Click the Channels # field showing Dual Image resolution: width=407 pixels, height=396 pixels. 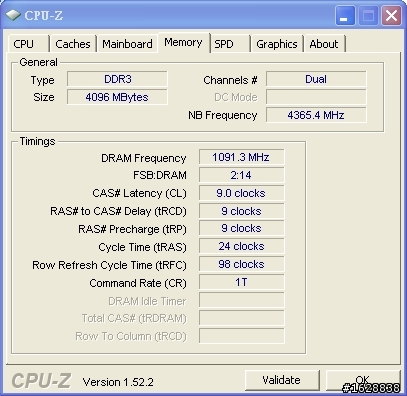[x=316, y=79]
